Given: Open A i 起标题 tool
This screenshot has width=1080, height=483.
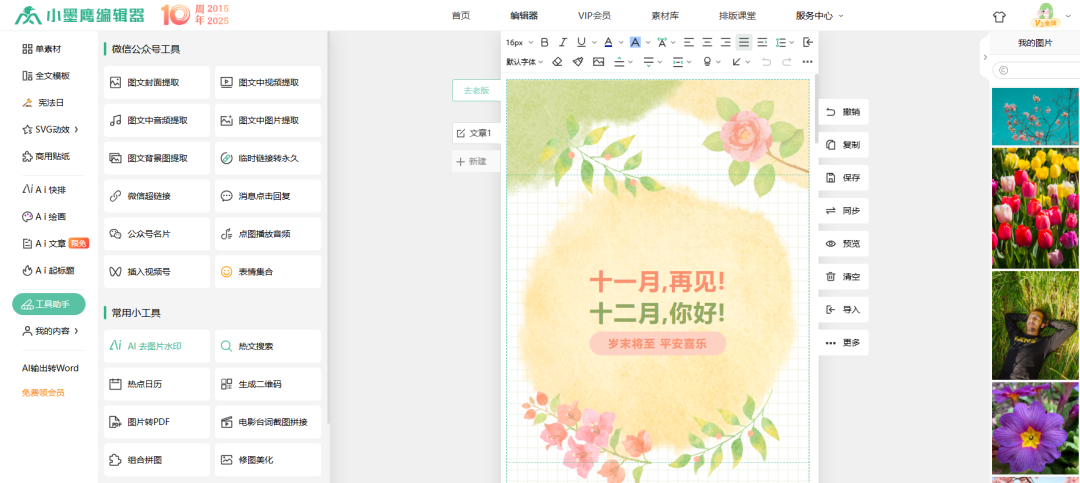Looking at the screenshot, I should pos(48,270).
